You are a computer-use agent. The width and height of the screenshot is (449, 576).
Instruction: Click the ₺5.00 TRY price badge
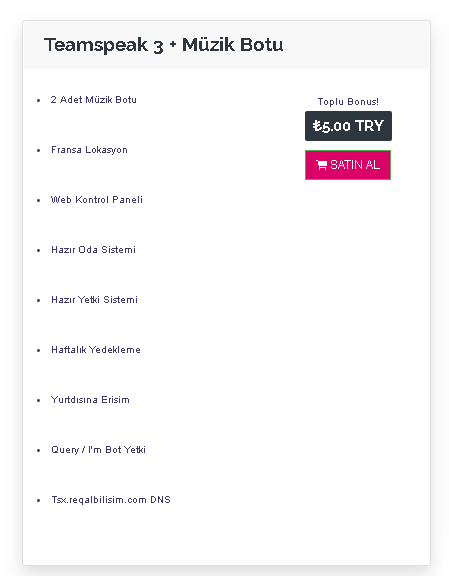click(x=348, y=126)
